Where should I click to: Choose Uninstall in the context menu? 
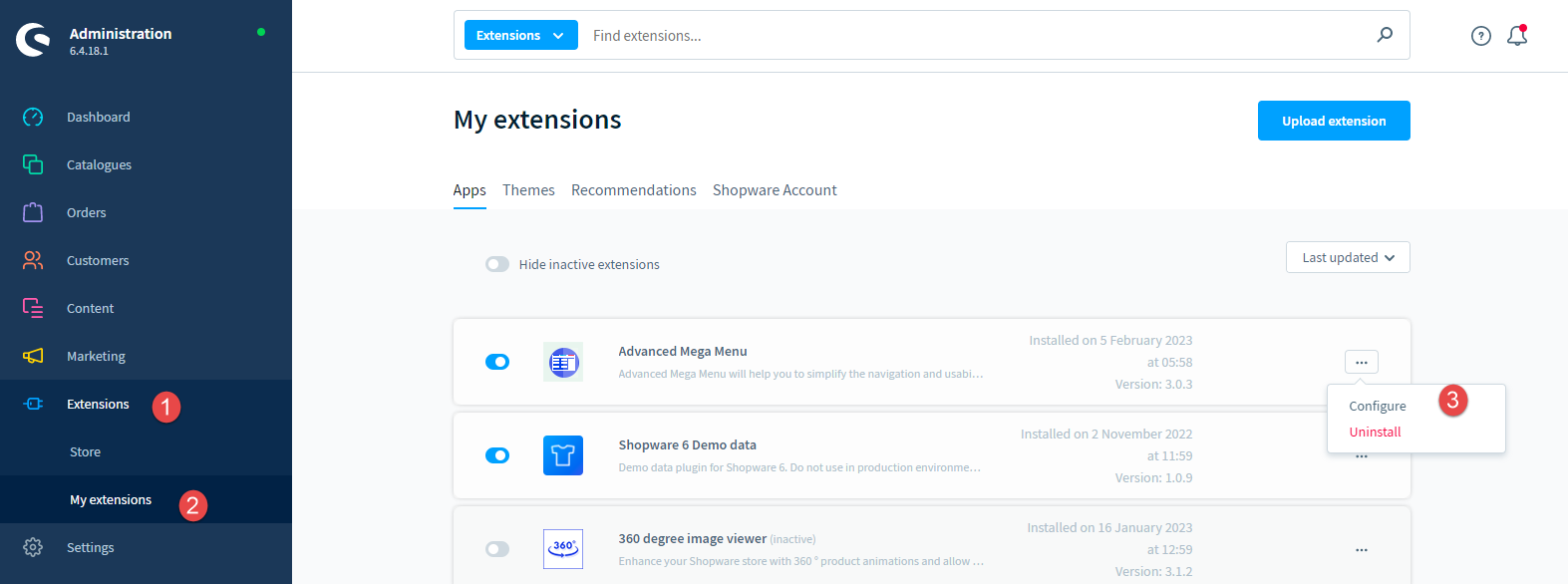pyautogui.click(x=1376, y=432)
